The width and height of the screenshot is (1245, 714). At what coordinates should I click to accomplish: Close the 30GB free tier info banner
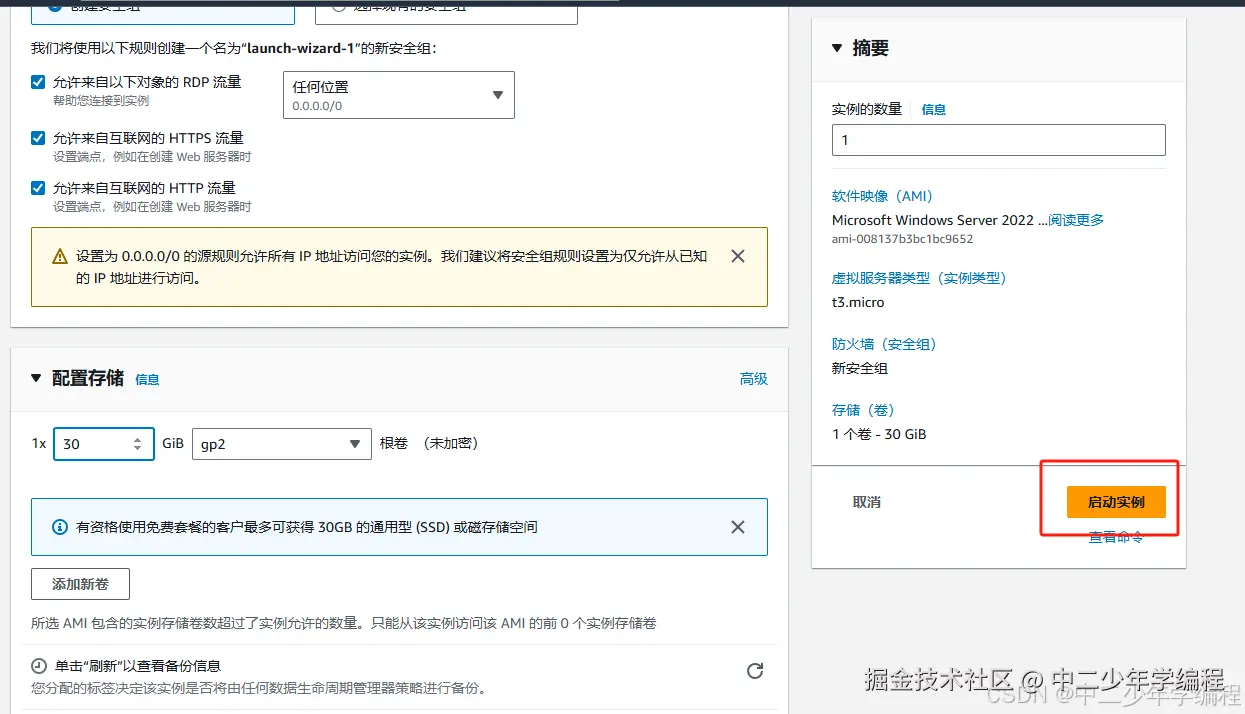tap(738, 527)
